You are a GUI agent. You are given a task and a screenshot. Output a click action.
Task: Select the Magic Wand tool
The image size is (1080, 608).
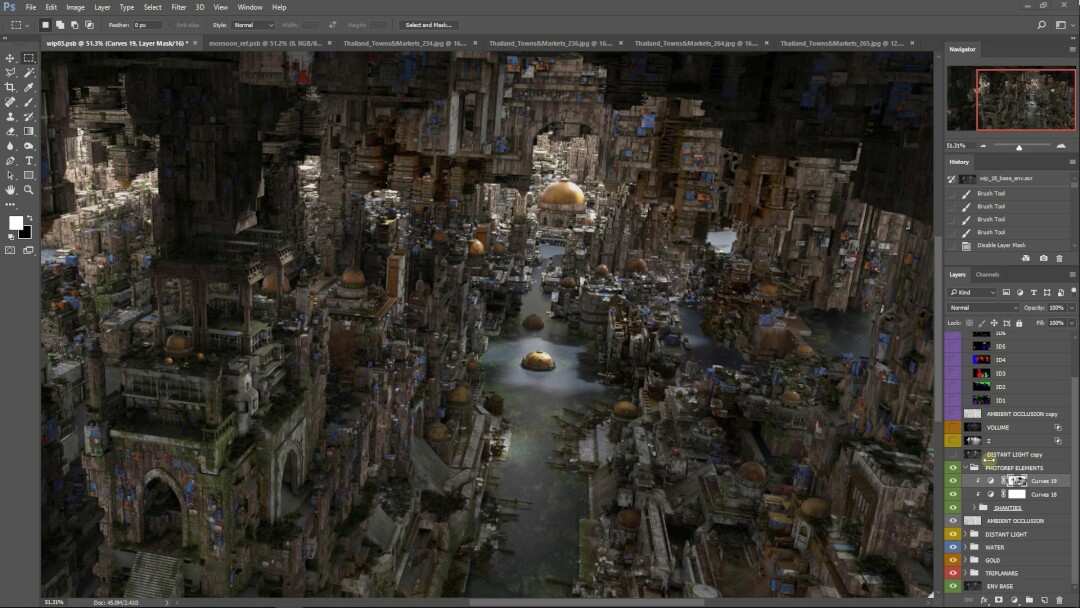point(29,73)
